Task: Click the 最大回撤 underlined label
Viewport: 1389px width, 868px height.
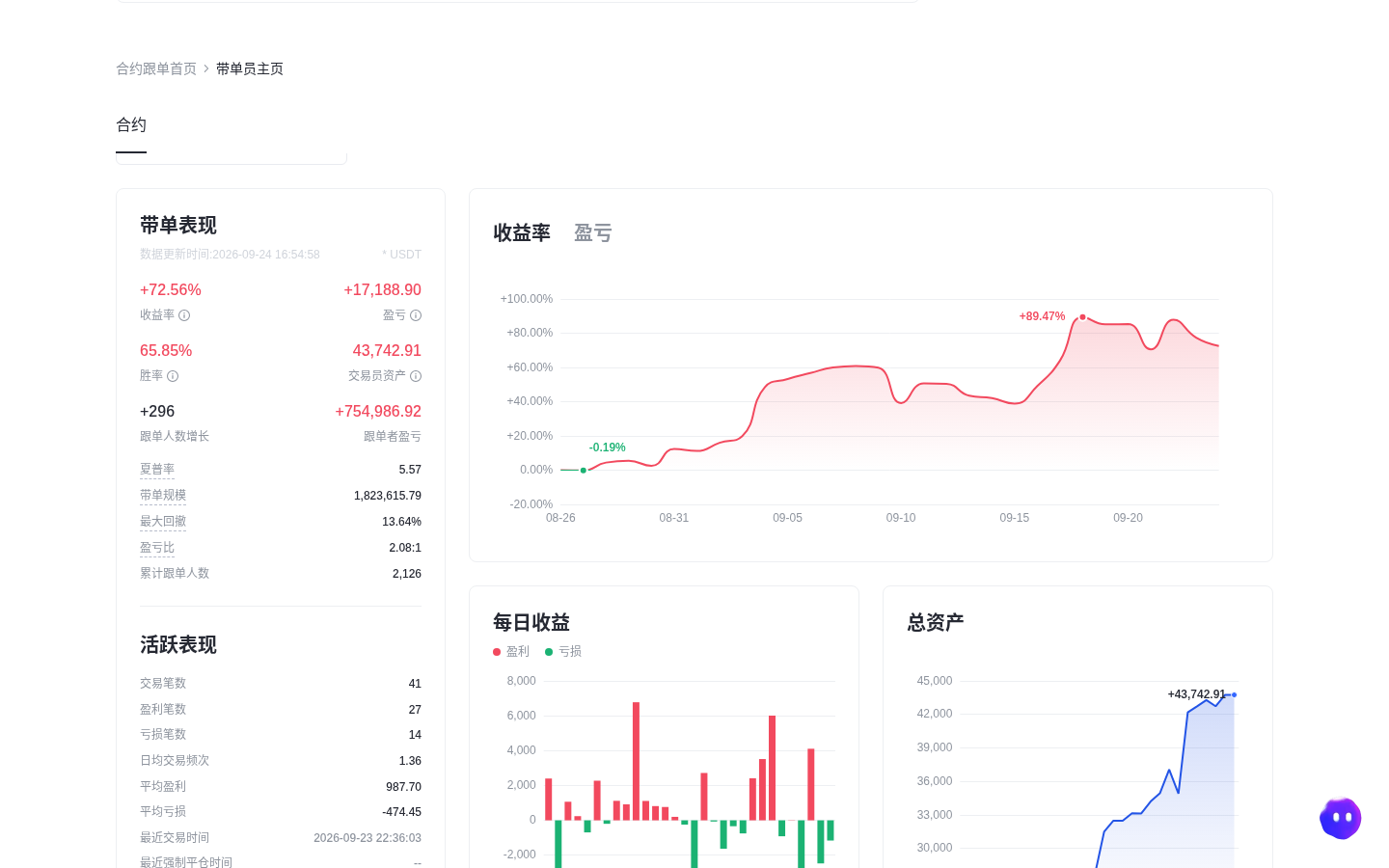Action: 163,522
